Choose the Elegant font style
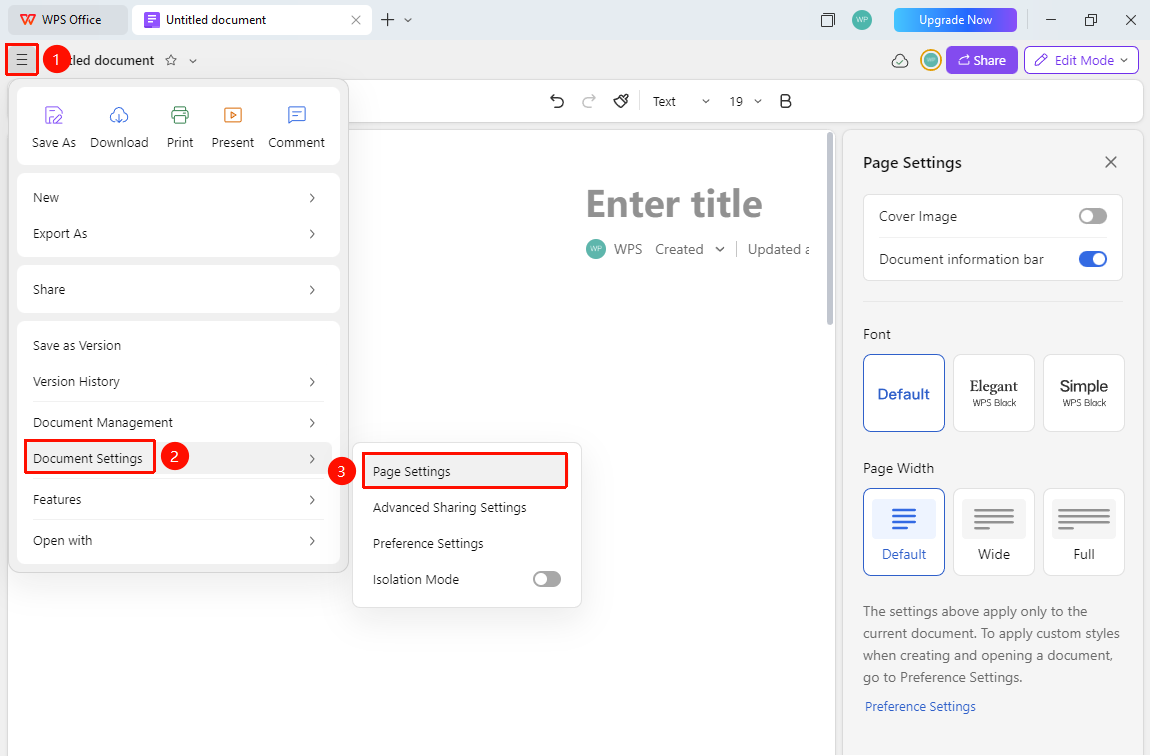 point(994,393)
